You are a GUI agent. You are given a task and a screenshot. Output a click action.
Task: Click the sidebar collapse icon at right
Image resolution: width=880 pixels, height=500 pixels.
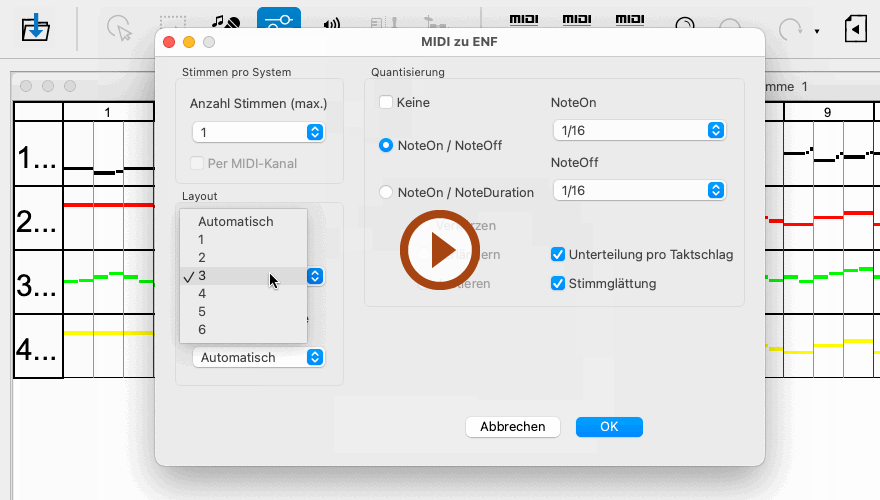(855, 28)
